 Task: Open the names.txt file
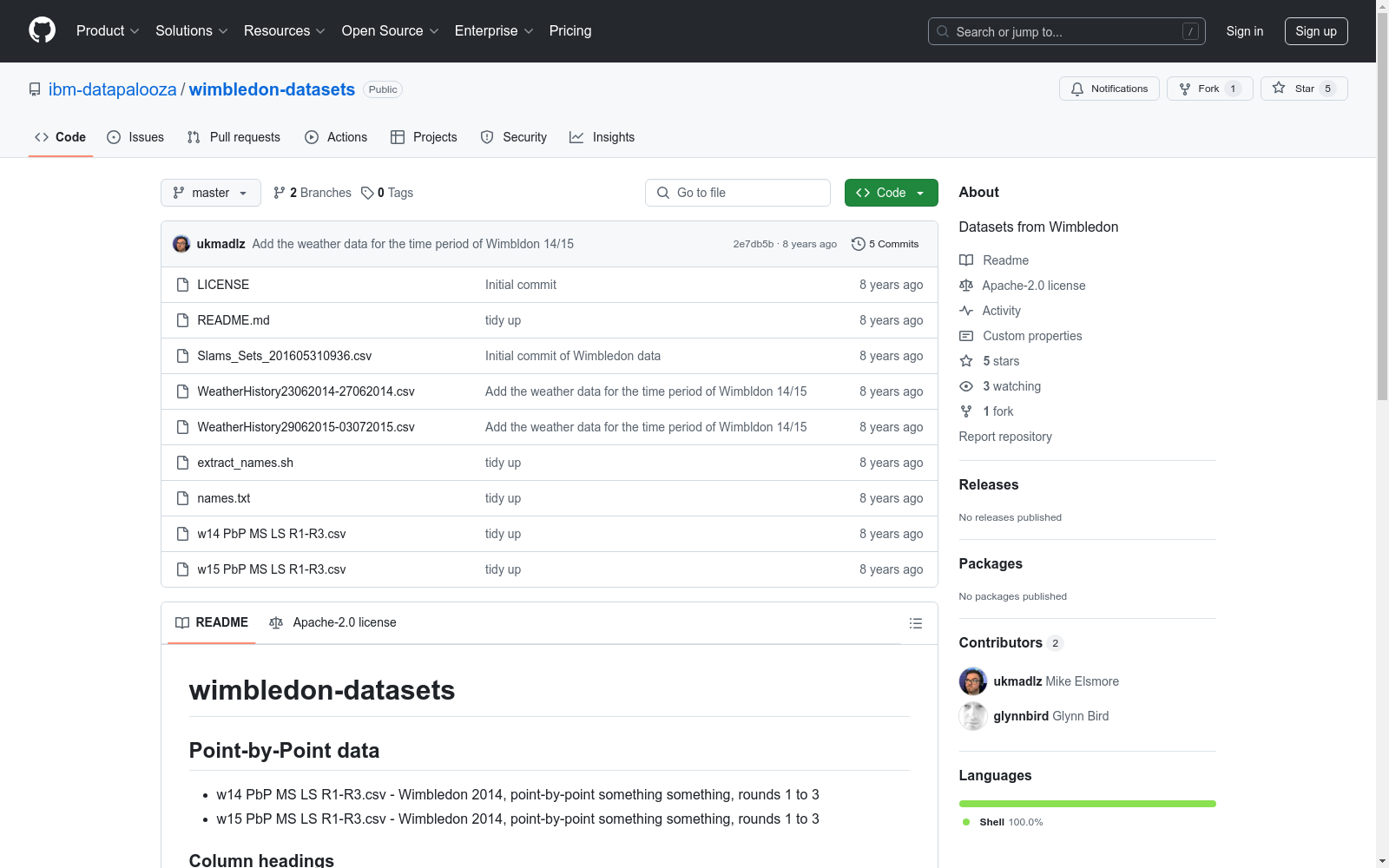click(x=223, y=498)
